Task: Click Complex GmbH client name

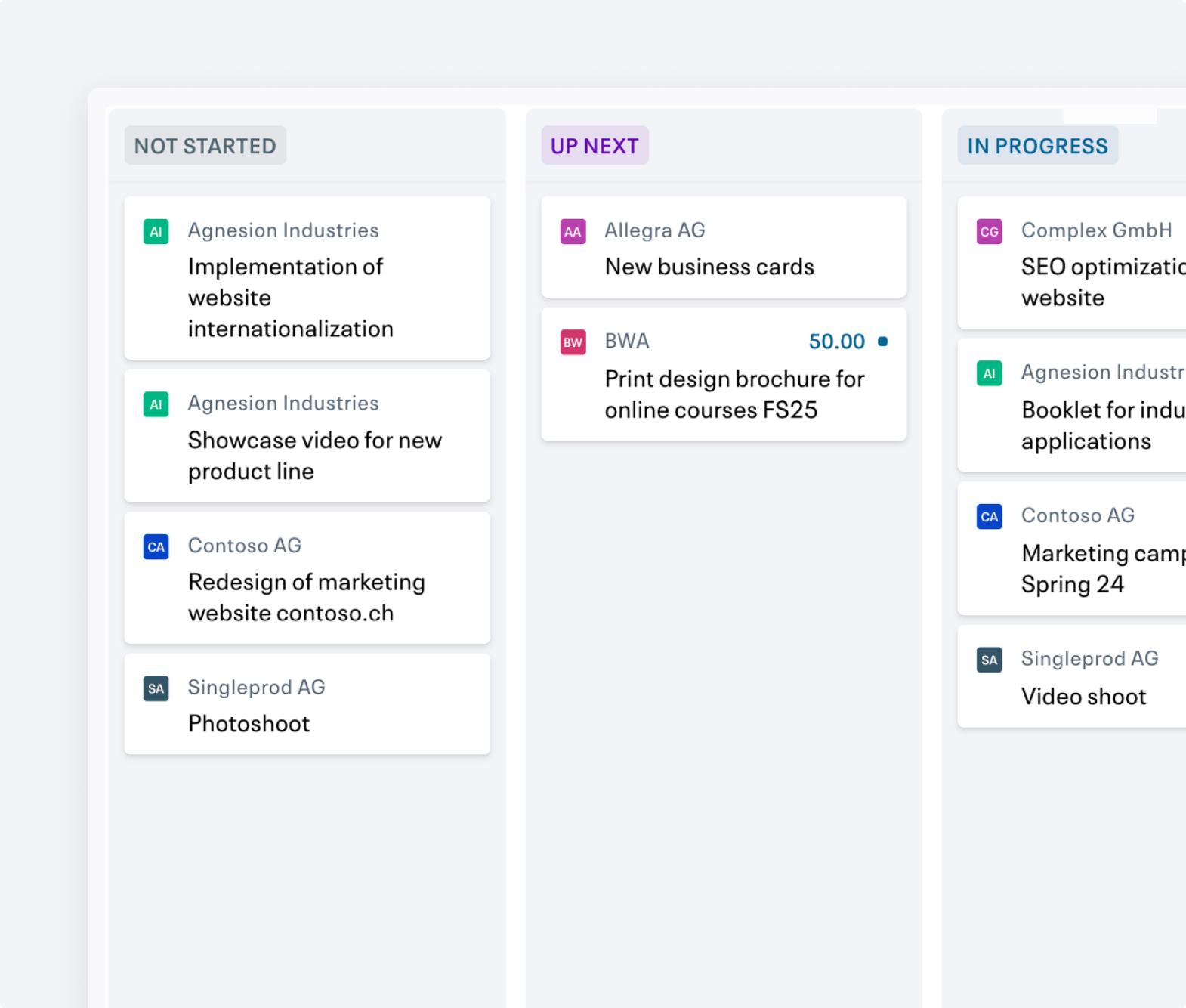Action: click(x=1097, y=230)
